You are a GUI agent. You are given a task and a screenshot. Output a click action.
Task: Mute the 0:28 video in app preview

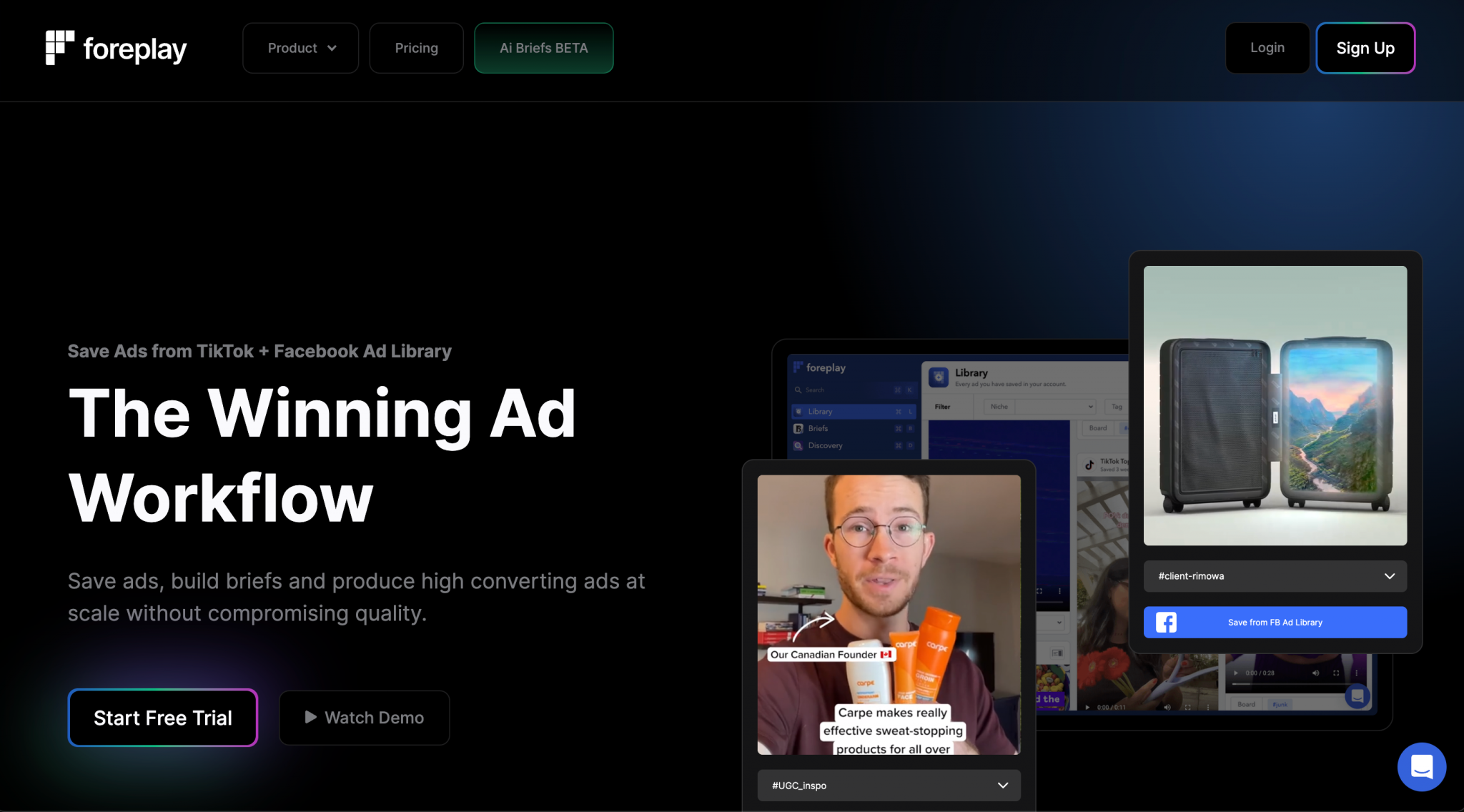1315,673
